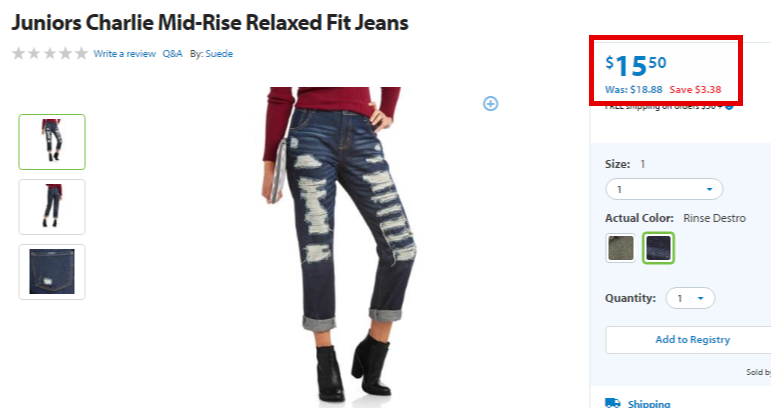The height and width of the screenshot is (408, 771).
Task: Click the Size dropdown arrow
Action: click(x=709, y=189)
